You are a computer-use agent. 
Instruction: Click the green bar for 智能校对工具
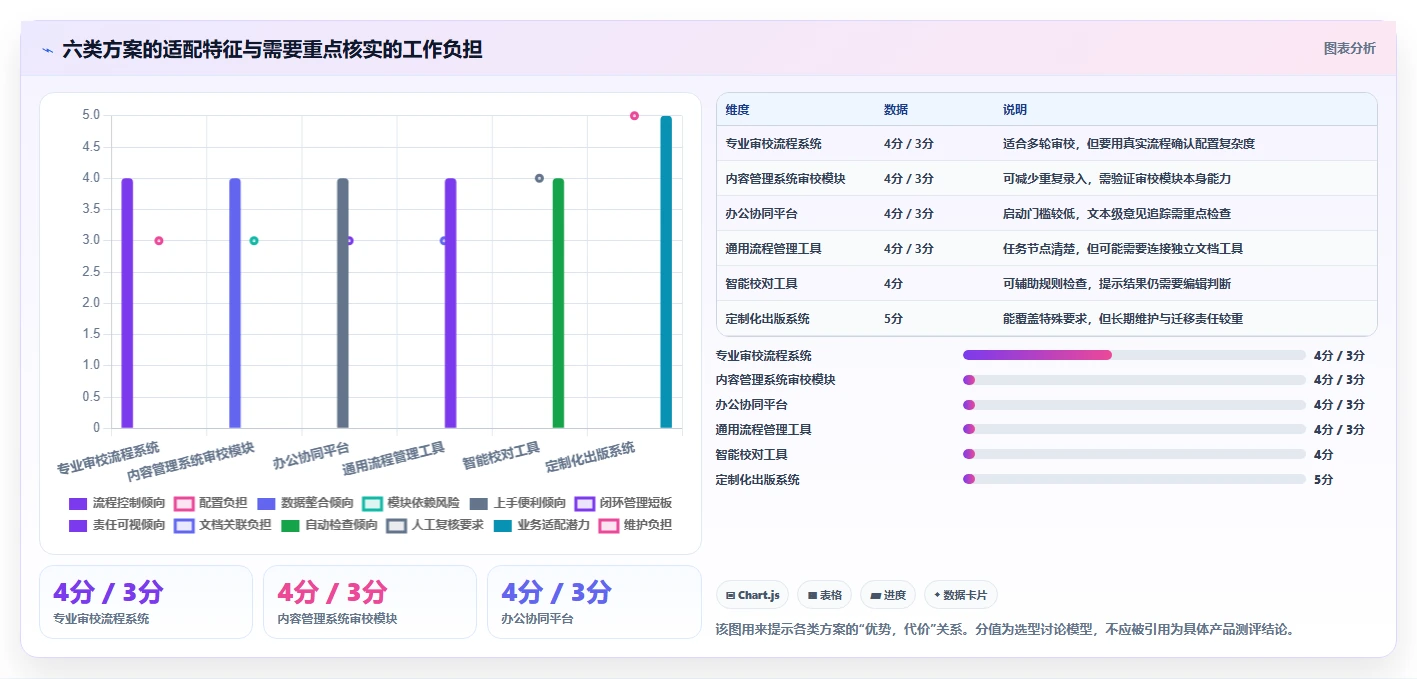click(558, 303)
